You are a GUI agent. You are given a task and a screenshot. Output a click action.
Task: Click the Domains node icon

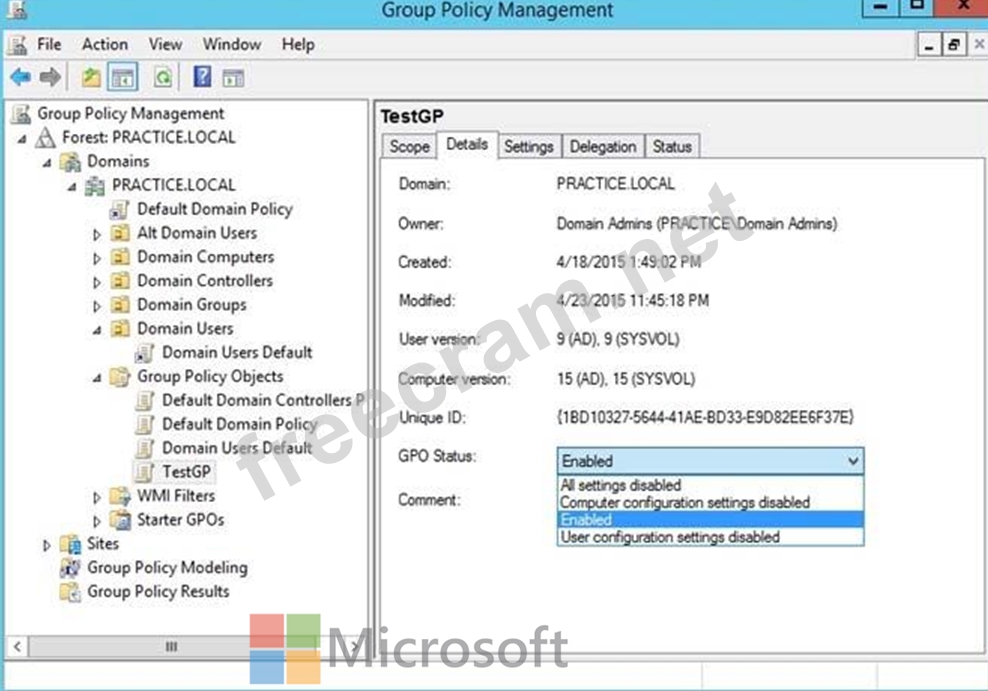pos(71,162)
